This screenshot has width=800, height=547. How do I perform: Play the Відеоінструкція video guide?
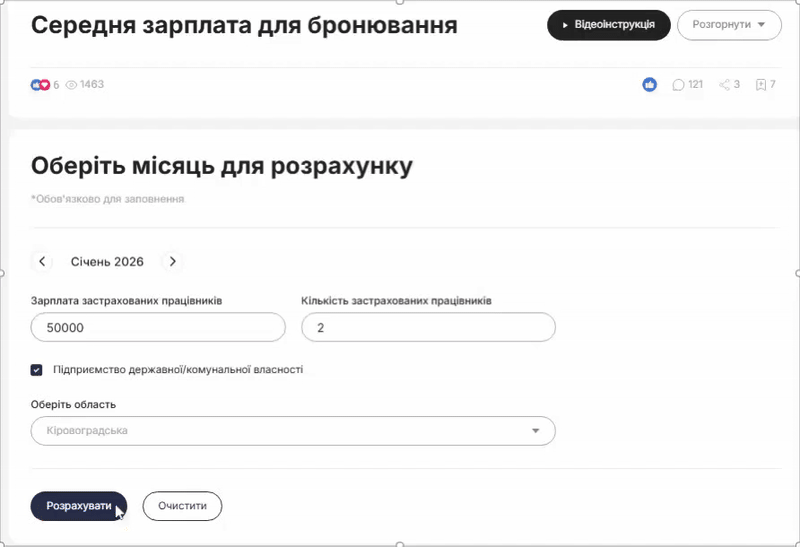(x=608, y=25)
